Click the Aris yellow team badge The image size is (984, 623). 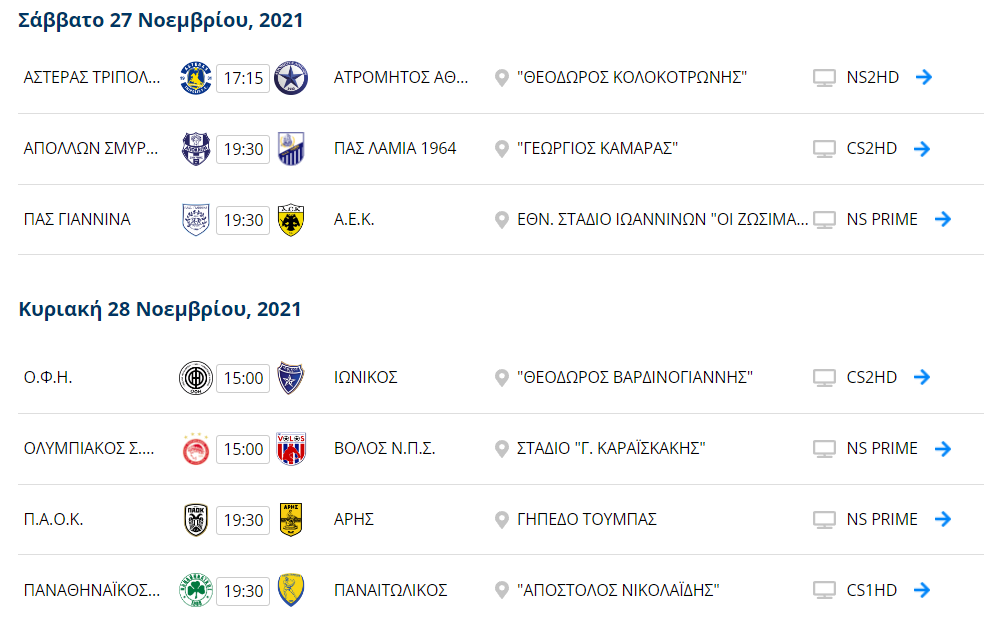(291, 520)
